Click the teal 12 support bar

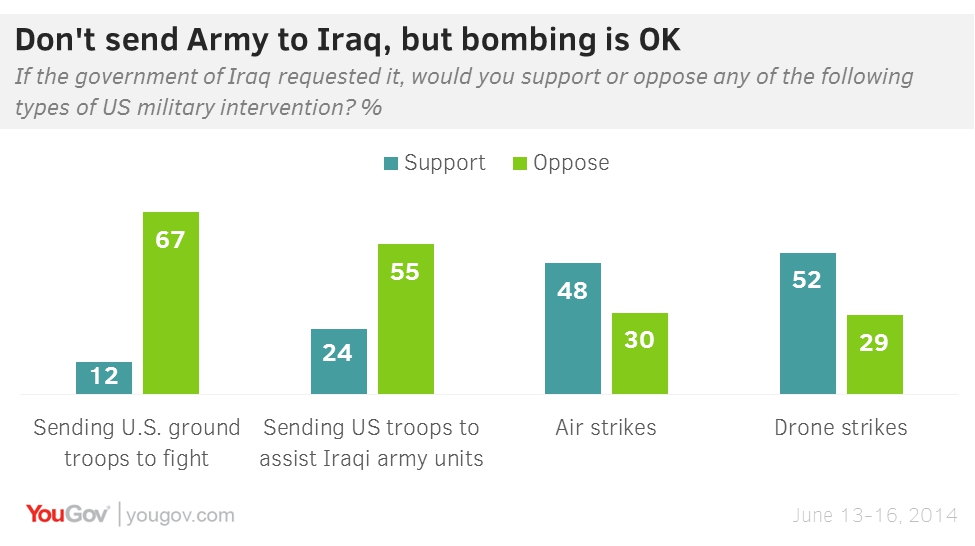[104, 377]
